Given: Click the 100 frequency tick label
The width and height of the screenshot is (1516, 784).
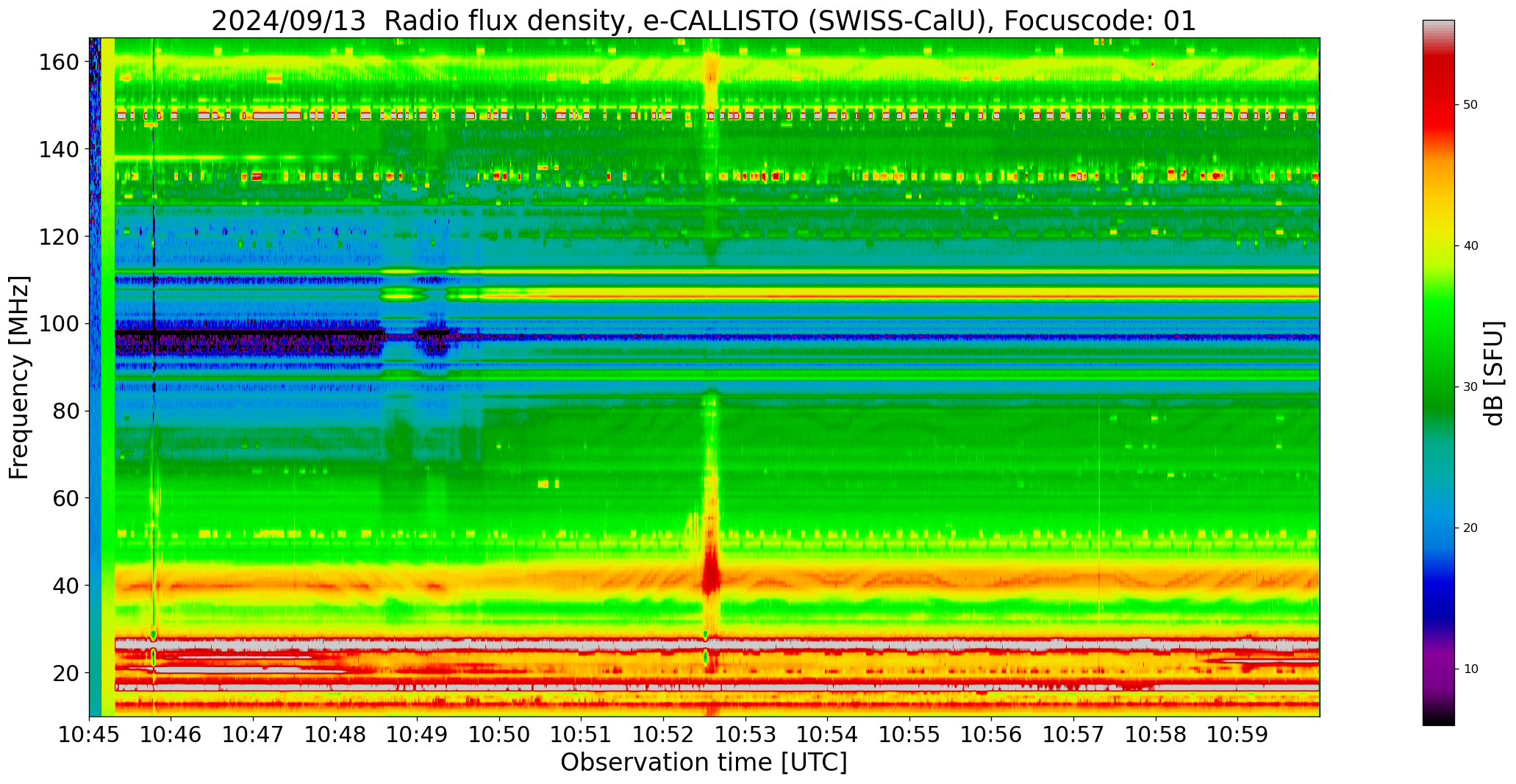Looking at the screenshot, I should [59, 324].
